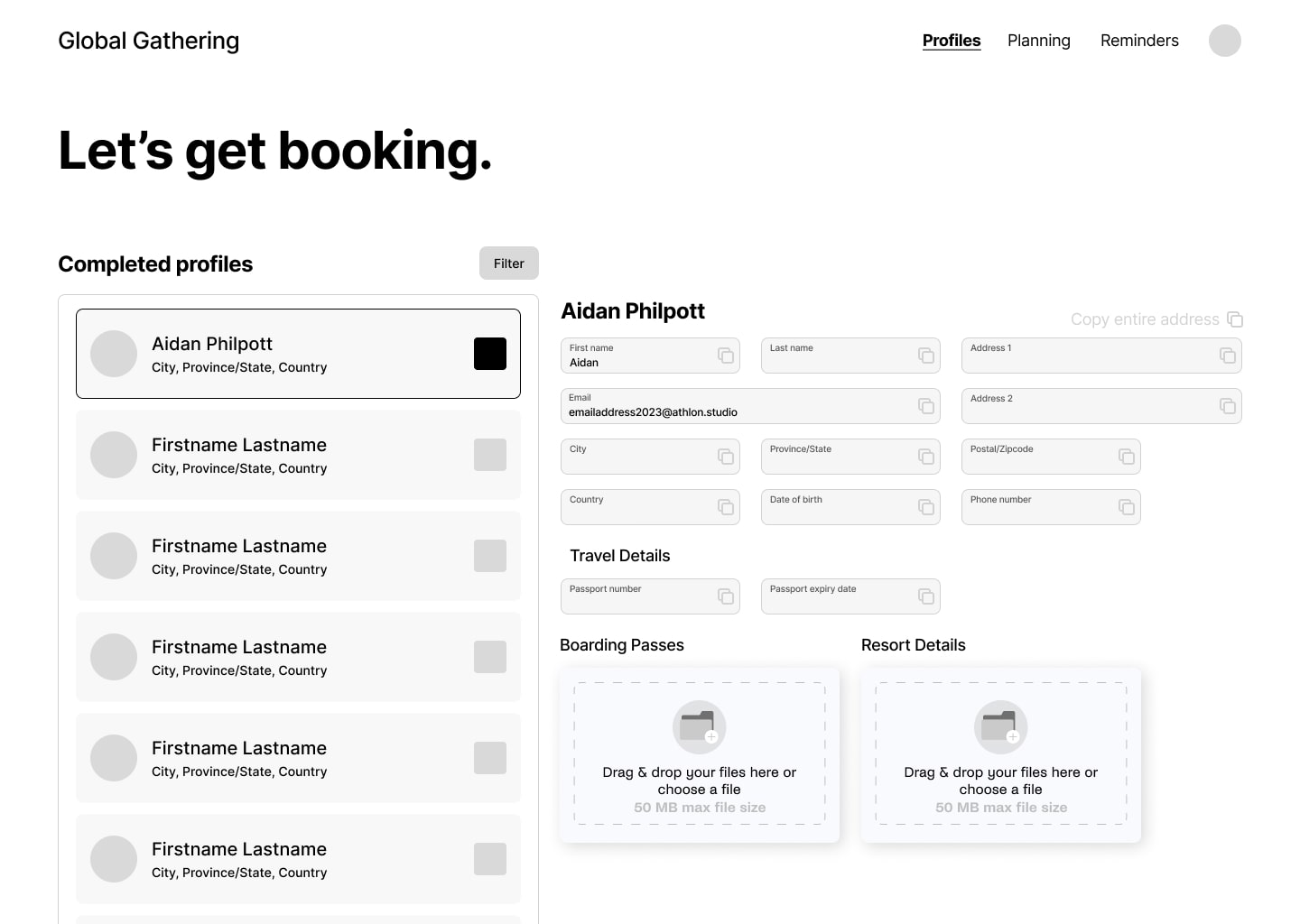
Task: Click the Postal/Zipcode input field
Action: point(1051,457)
